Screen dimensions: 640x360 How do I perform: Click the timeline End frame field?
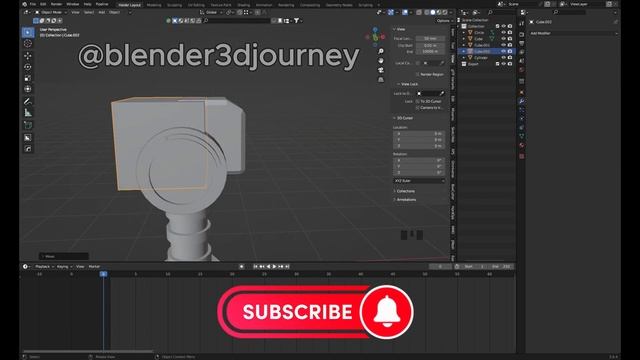[501, 267]
